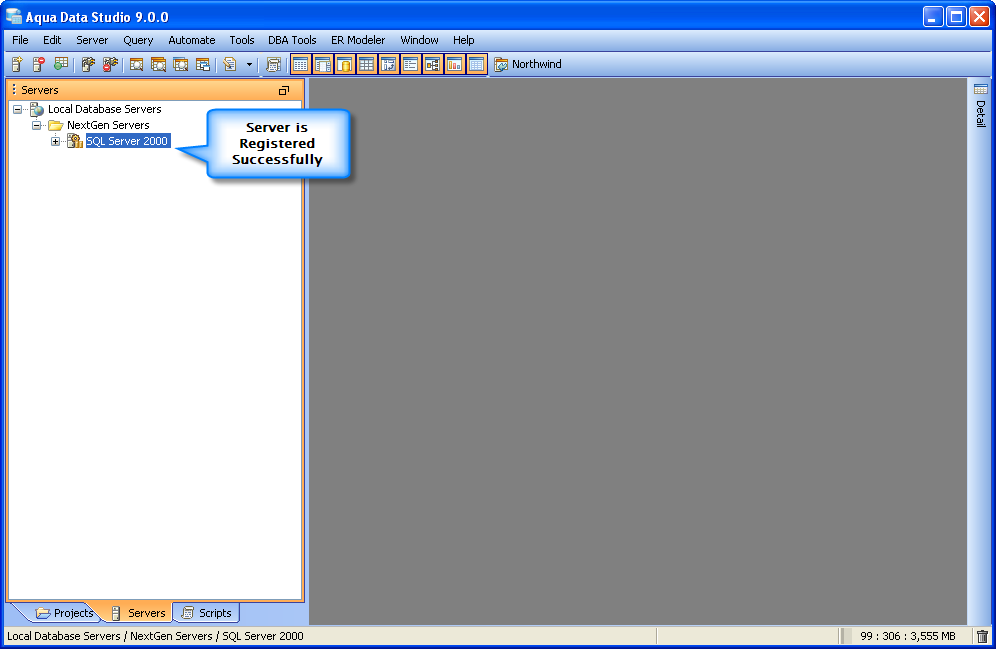The image size is (996, 649).
Task: Click the highlighted bar chart icon
Action: click(454, 64)
